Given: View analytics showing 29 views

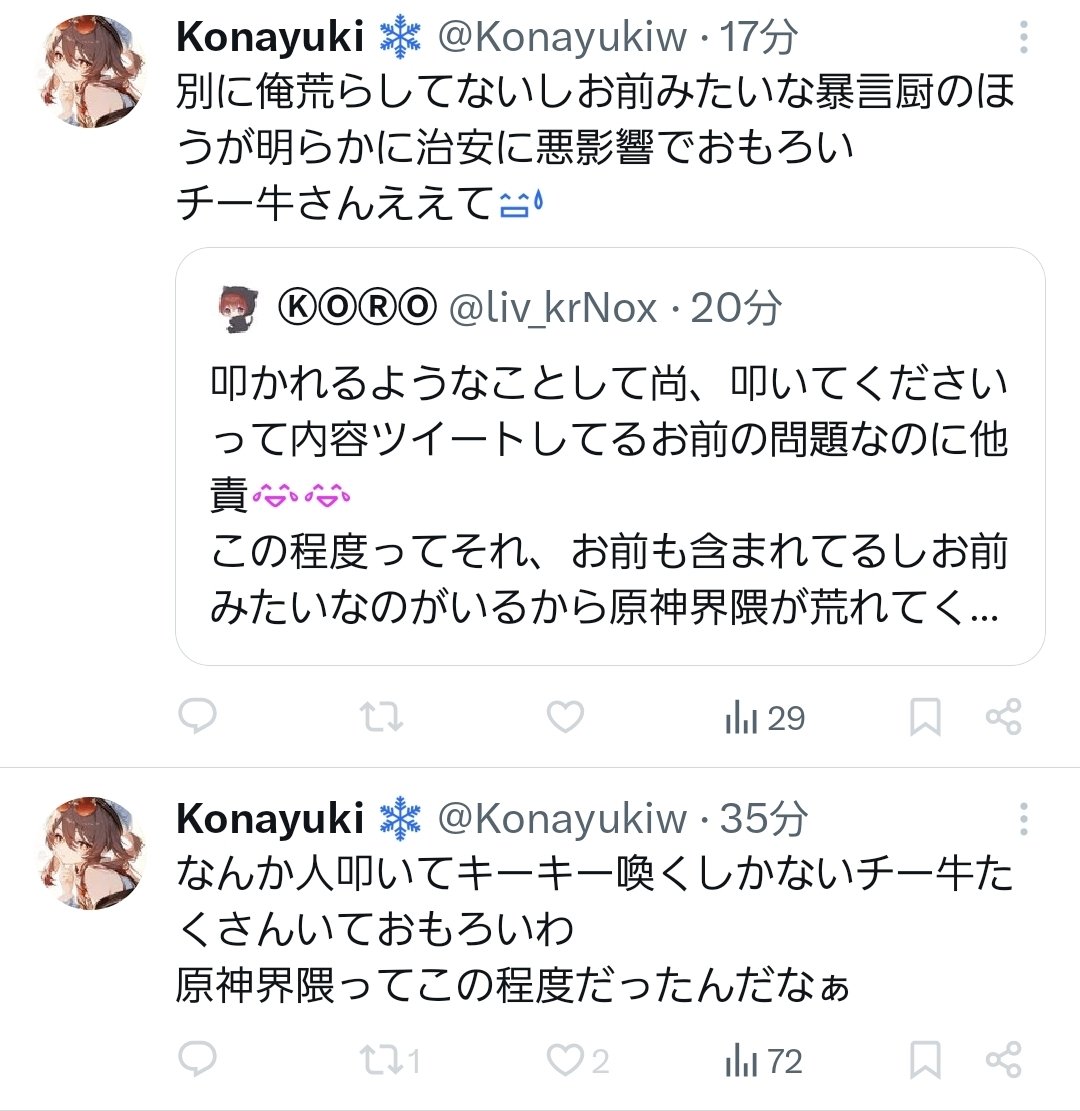Looking at the screenshot, I should coord(764,718).
